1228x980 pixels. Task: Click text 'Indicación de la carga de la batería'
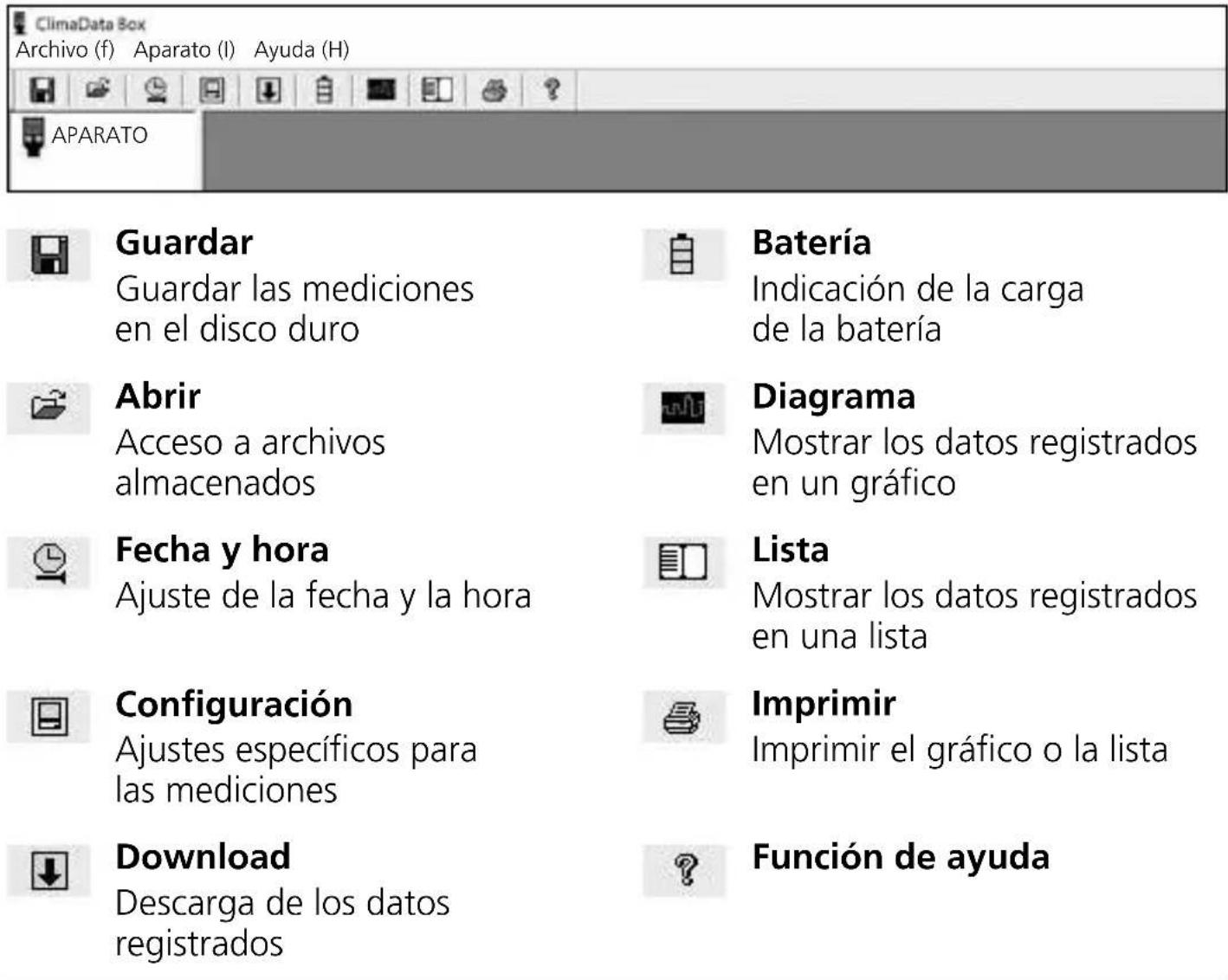[918, 309]
